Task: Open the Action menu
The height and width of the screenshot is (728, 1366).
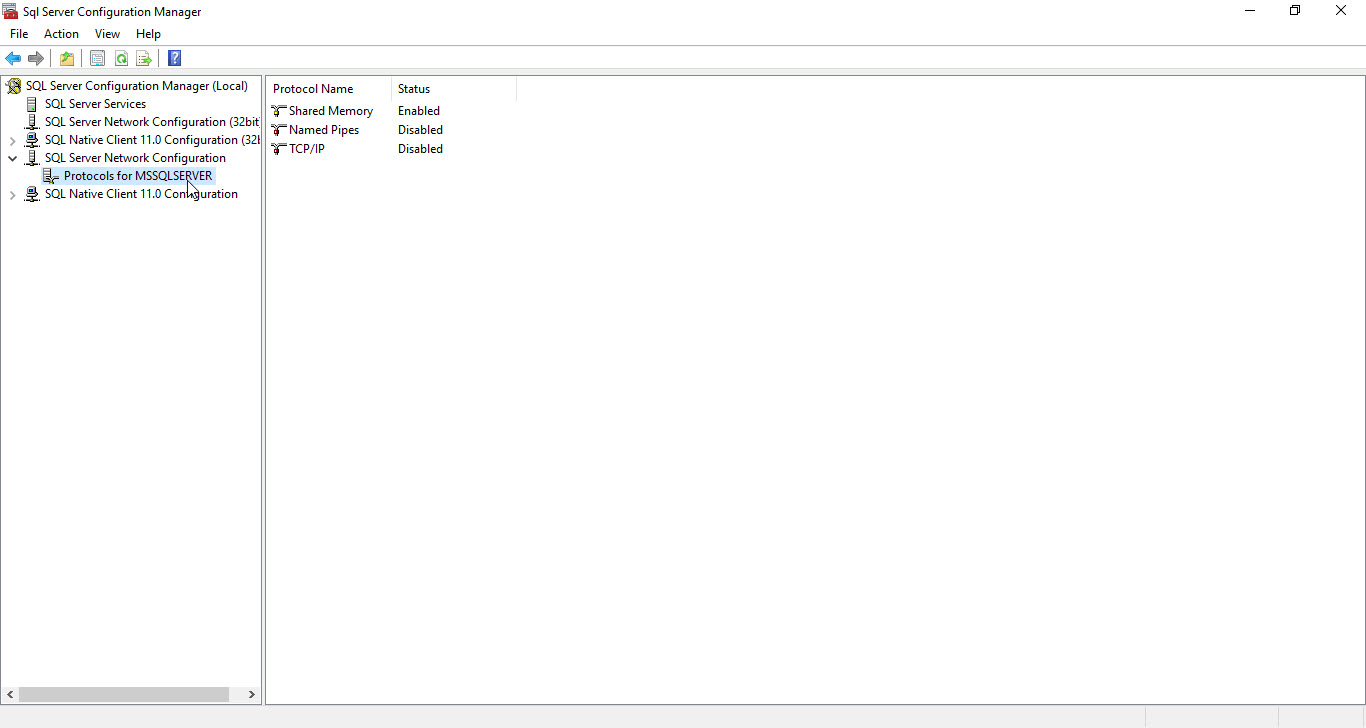Action: (61, 33)
